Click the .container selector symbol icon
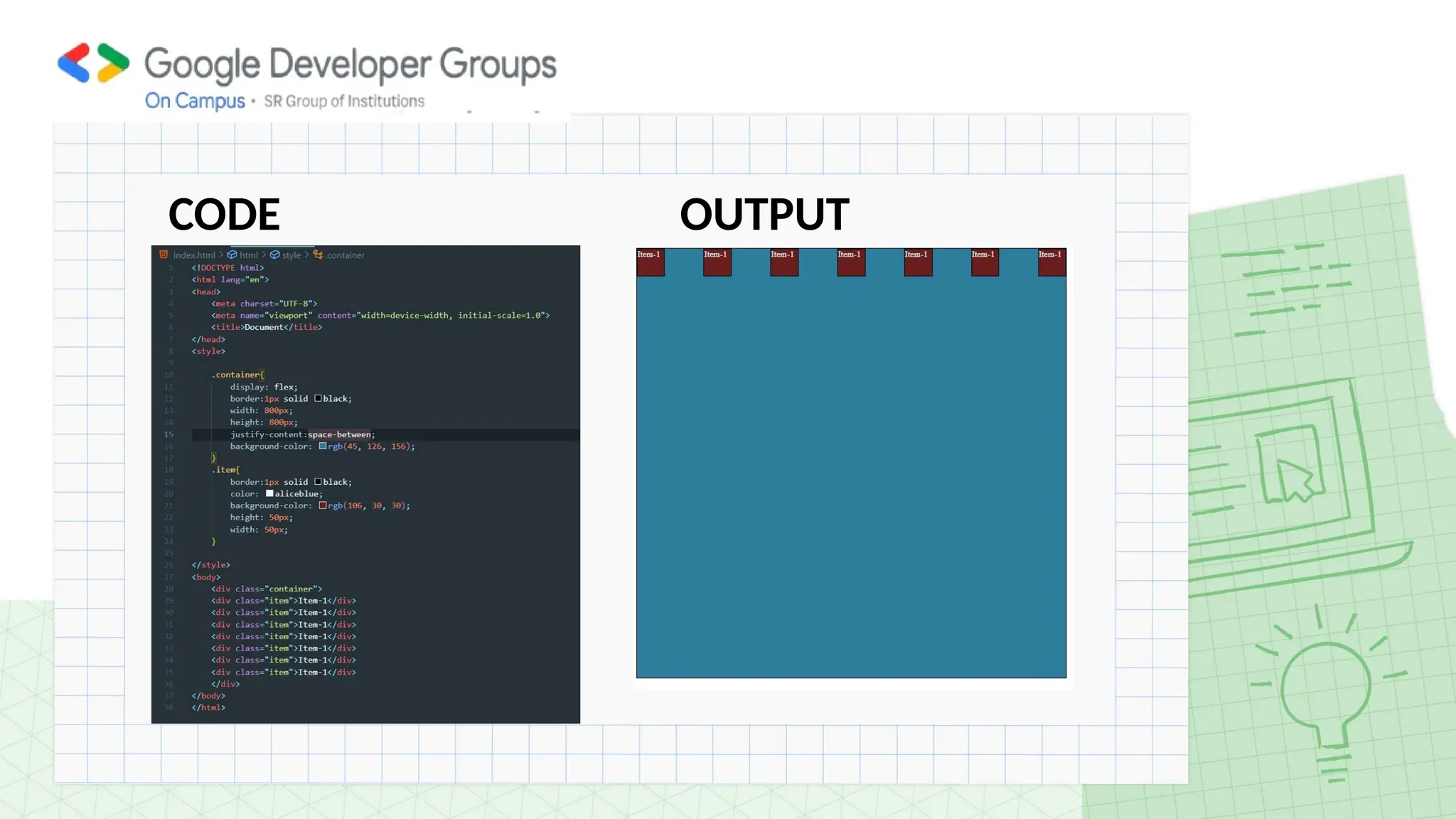Image resolution: width=1456 pixels, height=819 pixels. coord(318,255)
